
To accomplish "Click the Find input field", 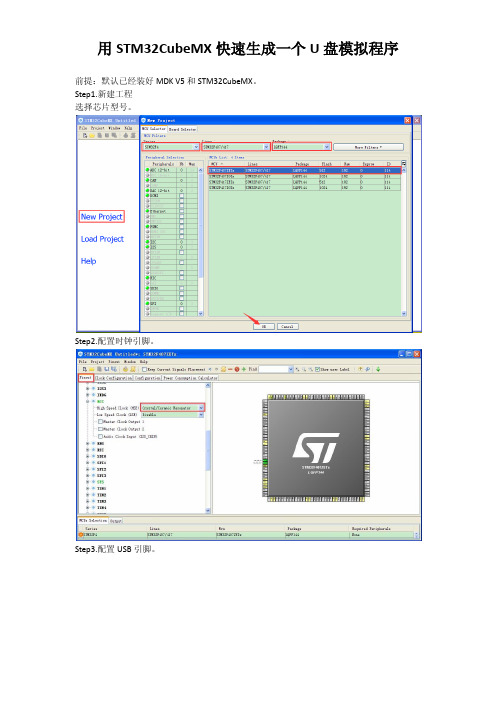I will click(273, 369).
